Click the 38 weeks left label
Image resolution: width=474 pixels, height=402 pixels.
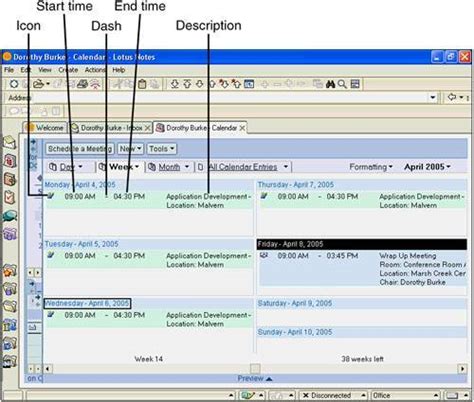[362, 359]
